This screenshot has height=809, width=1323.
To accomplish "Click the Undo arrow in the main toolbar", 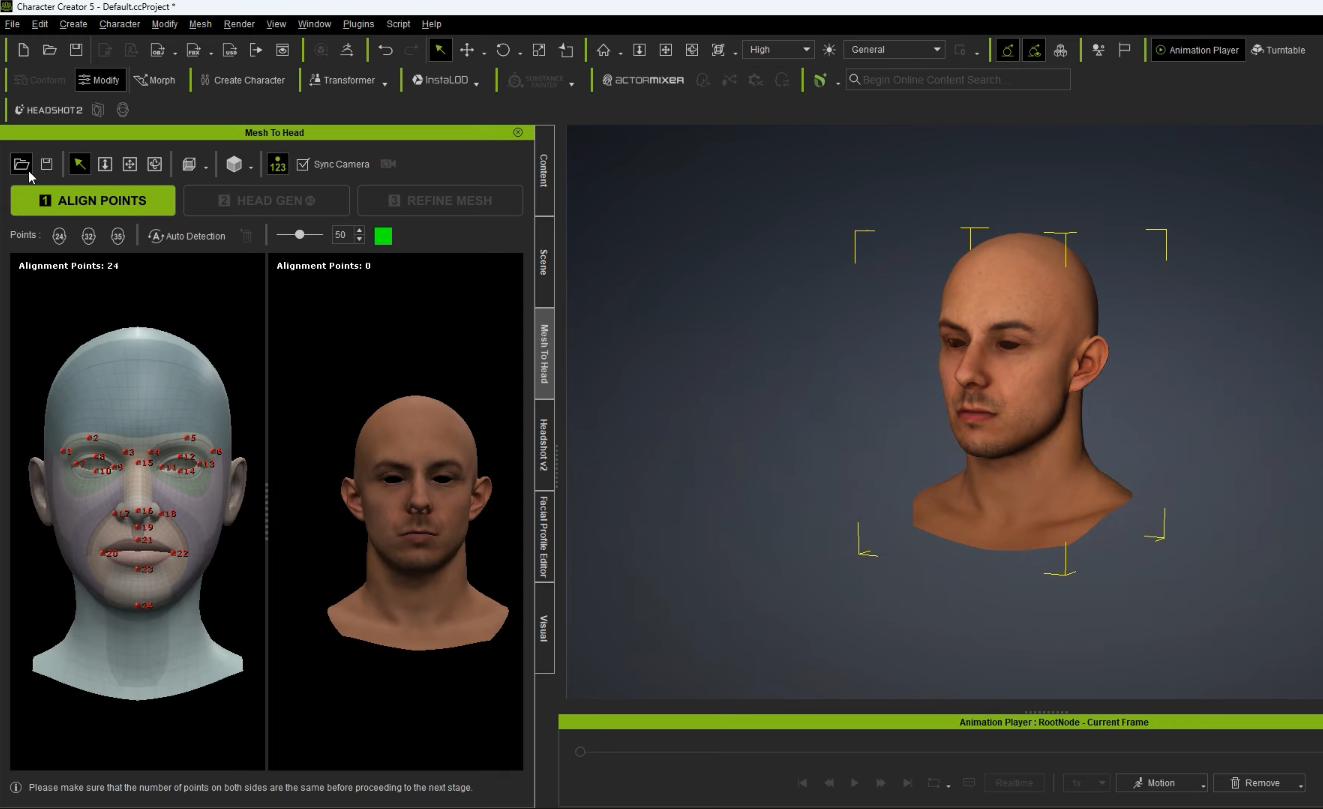I will pos(385,50).
